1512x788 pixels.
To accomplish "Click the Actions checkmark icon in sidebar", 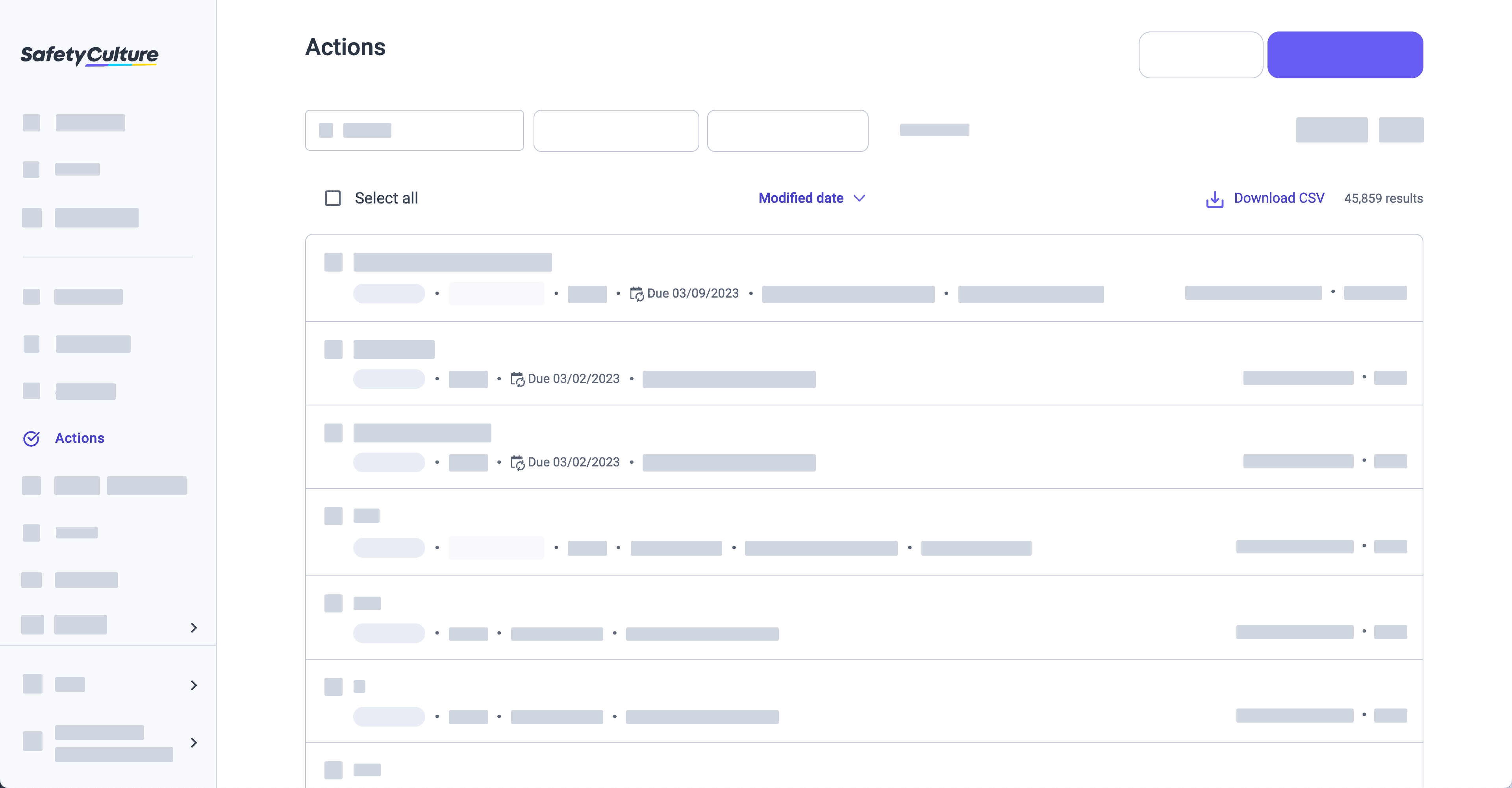I will pyautogui.click(x=31, y=438).
